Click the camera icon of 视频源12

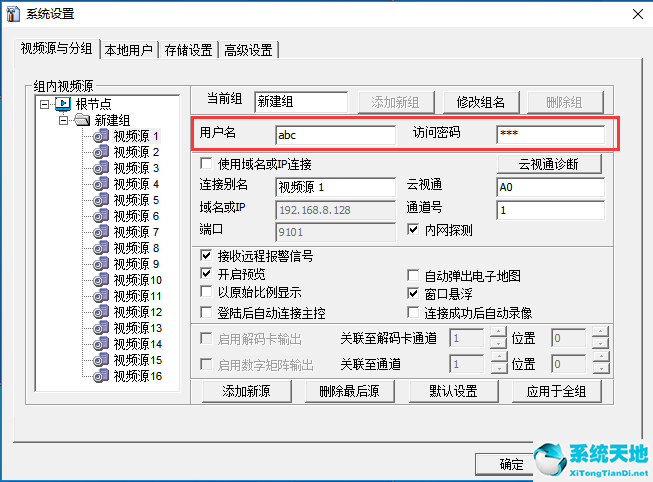pyautogui.click(x=101, y=312)
